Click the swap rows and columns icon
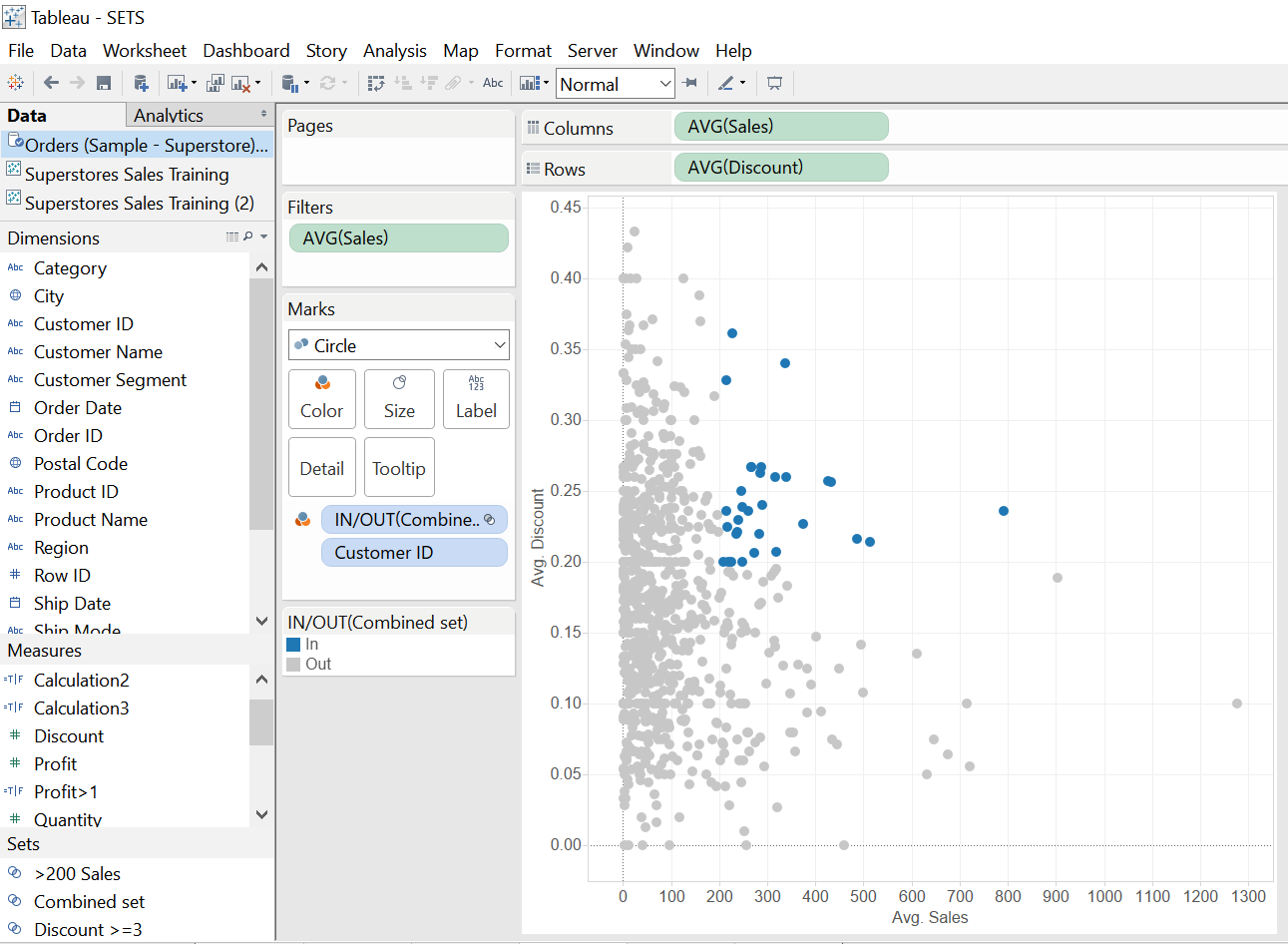The width and height of the screenshot is (1288, 944). (376, 83)
